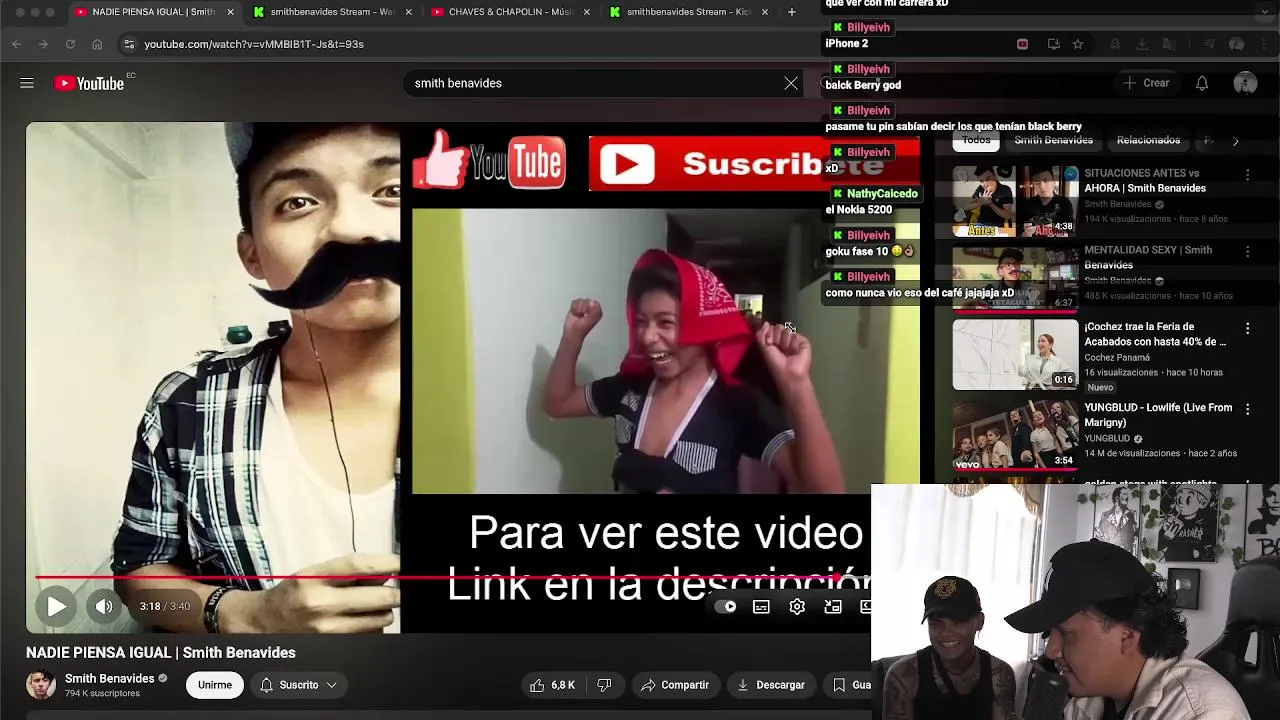1280x720 pixels.
Task: Select the Relacionados filter chip
Action: point(1148,140)
